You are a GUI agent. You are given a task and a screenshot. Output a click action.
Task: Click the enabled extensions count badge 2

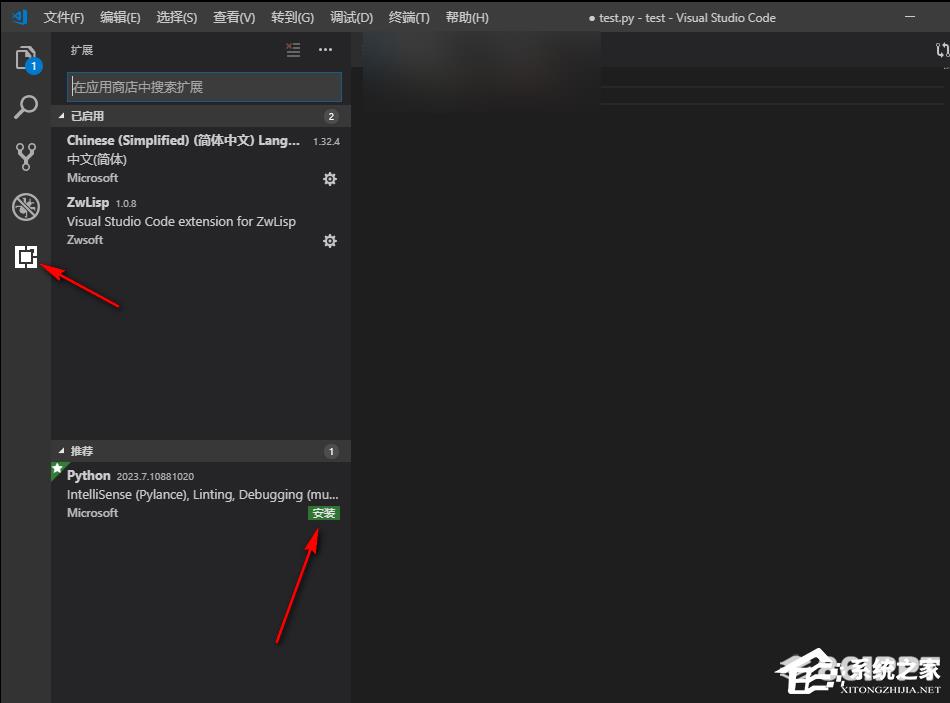click(x=331, y=116)
